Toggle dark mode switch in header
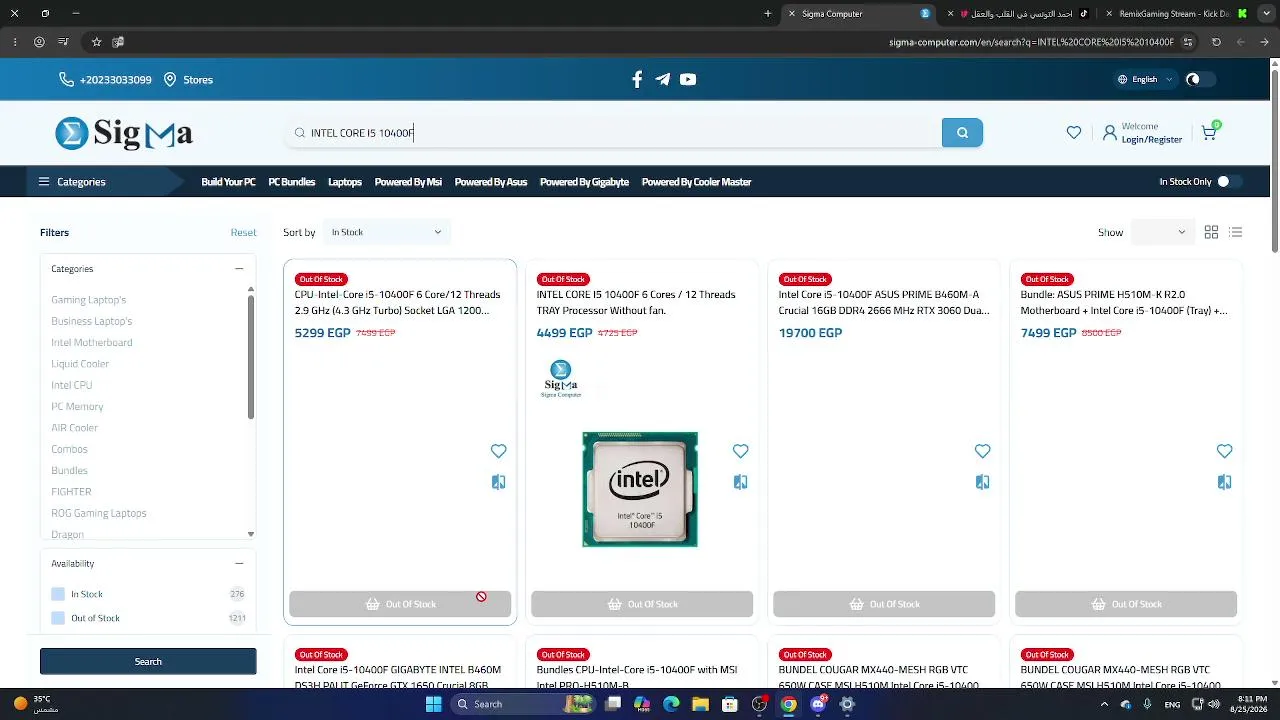 click(x=1200, y=80)
